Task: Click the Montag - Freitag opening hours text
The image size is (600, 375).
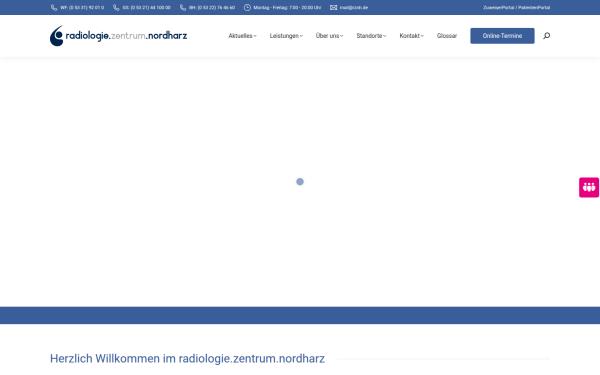Action: (287, 8)
